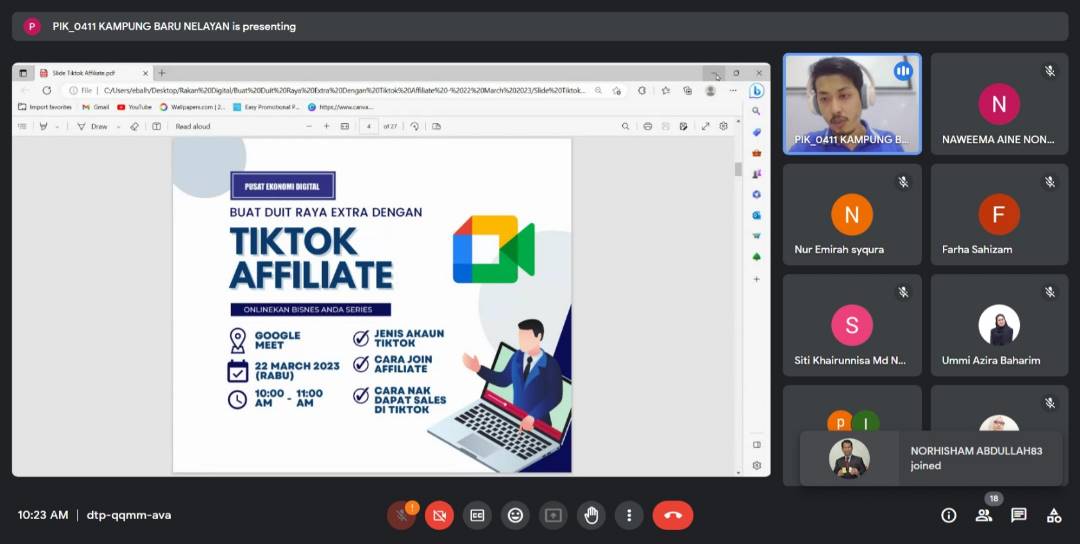This screenshot has width=1080, height=544.
Task: Click the Save as icon in PDF toolbar
Action: pos(683,126)
